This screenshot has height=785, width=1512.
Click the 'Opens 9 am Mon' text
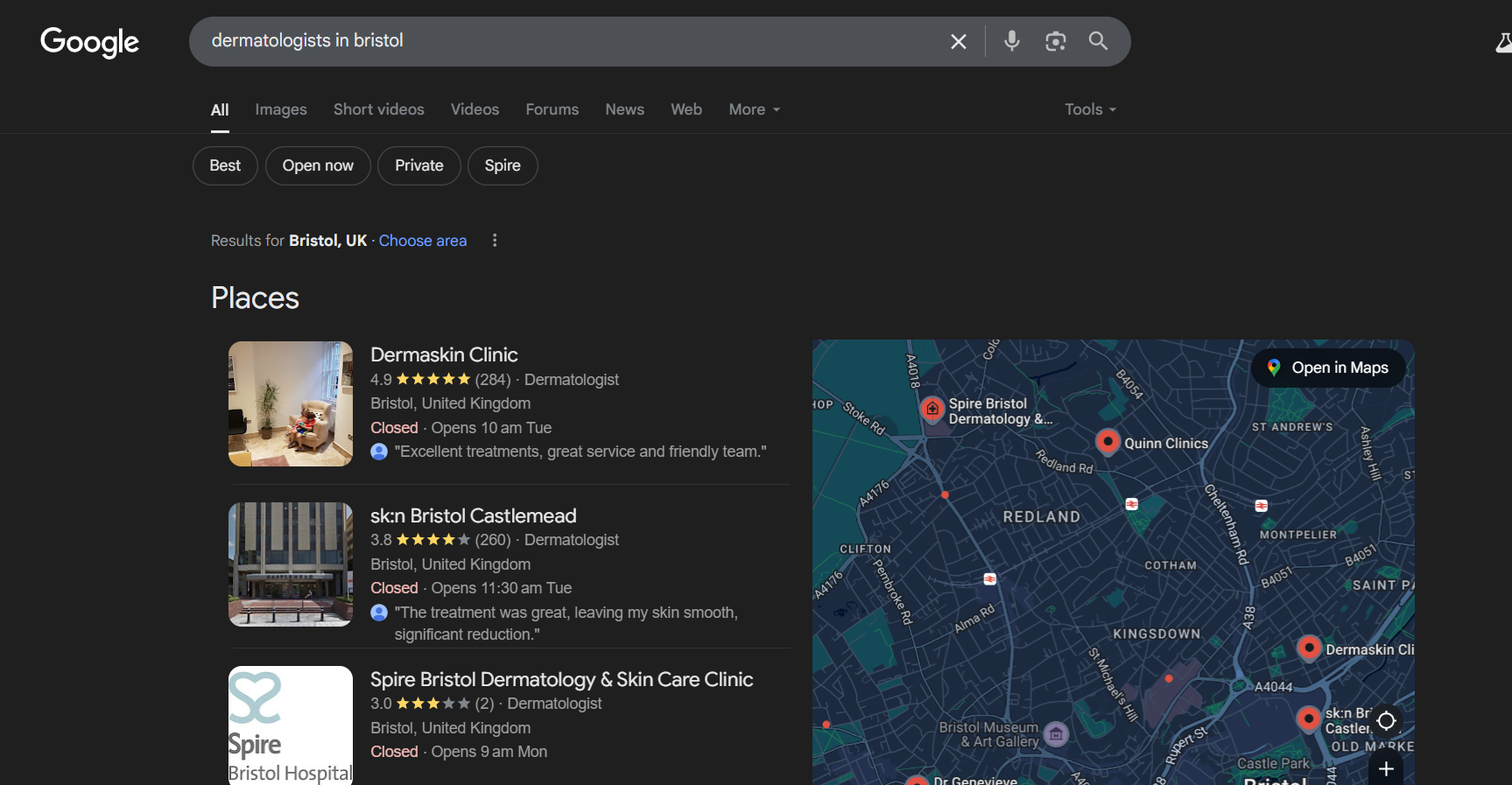pos(489,752)
